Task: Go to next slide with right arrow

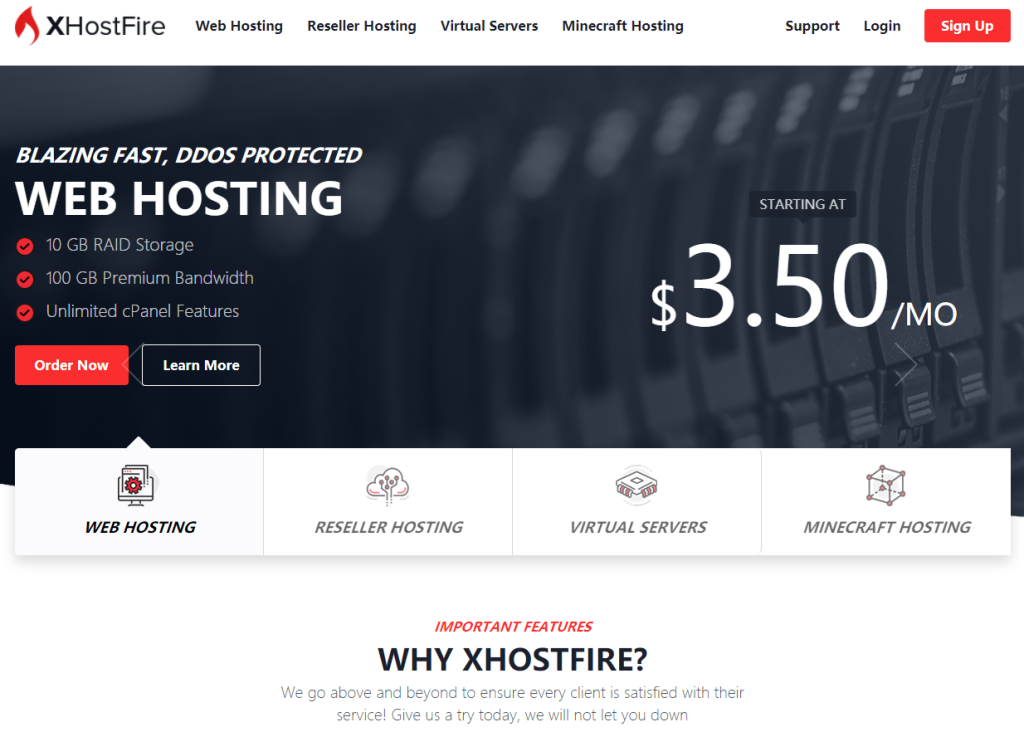Action: tap(906, 364)
